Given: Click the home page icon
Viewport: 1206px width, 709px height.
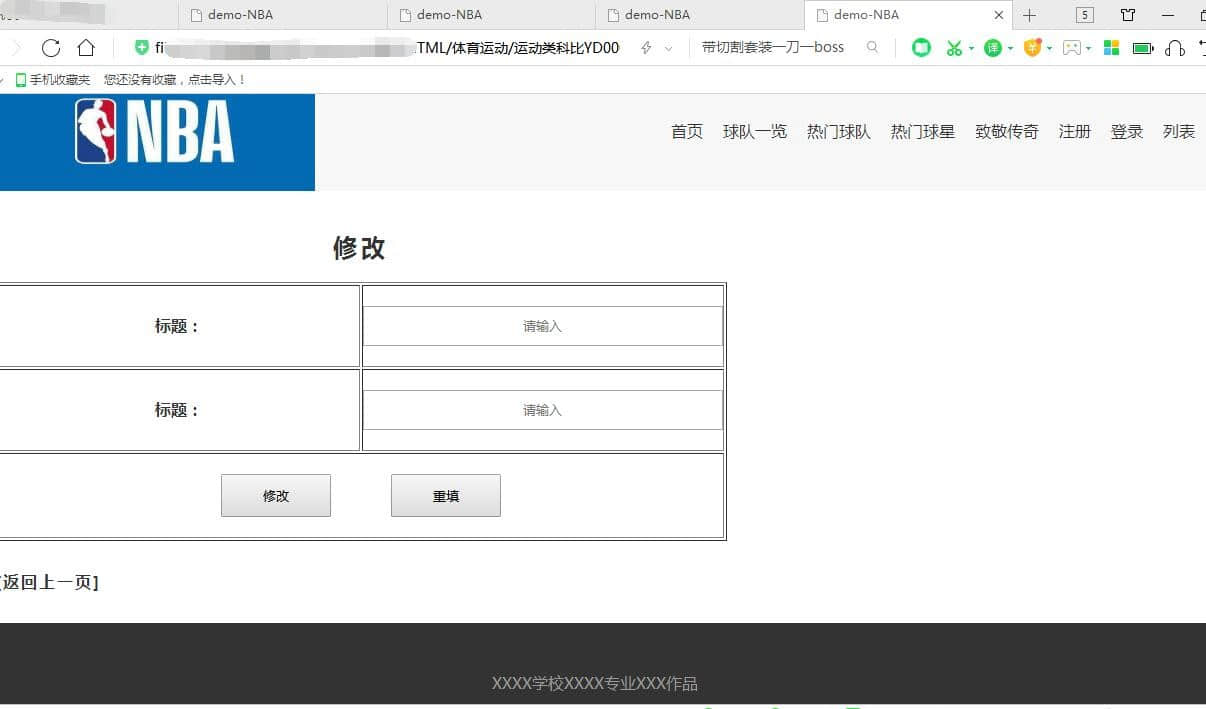Looking at the screenshot, I should tap(86, 48).
